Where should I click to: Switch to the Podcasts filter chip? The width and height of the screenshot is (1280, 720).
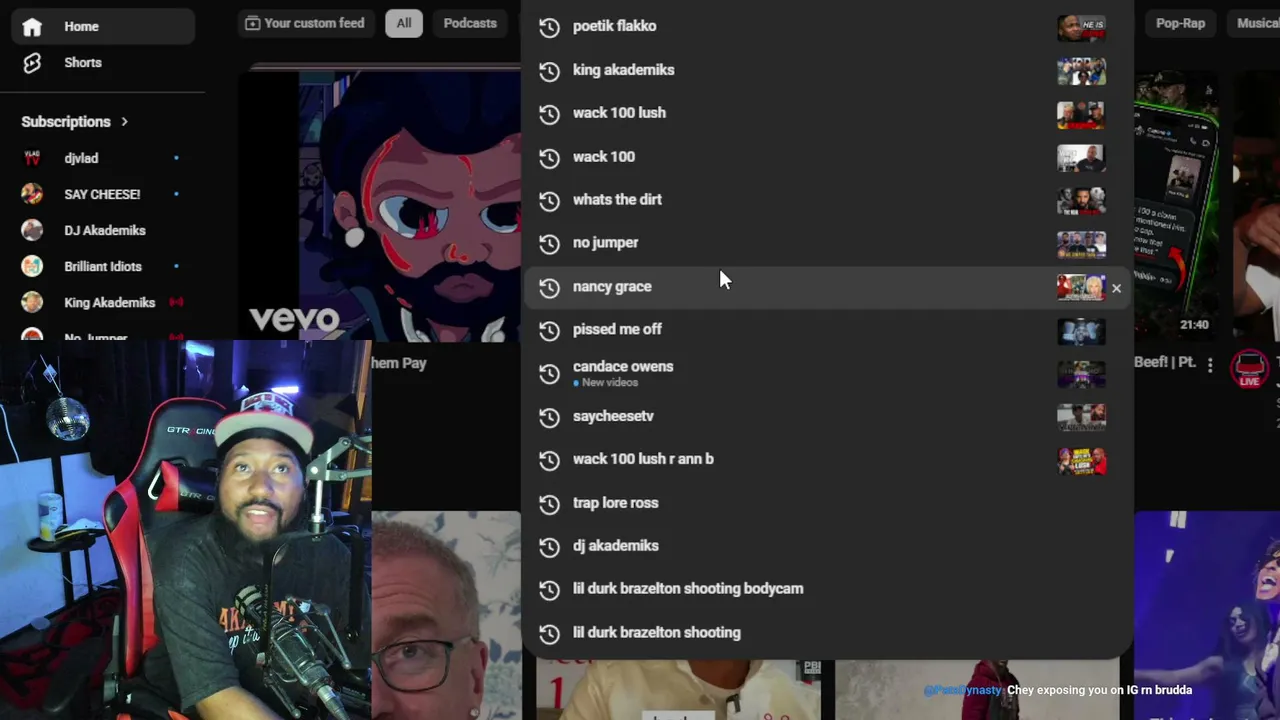tap(470, 23)
